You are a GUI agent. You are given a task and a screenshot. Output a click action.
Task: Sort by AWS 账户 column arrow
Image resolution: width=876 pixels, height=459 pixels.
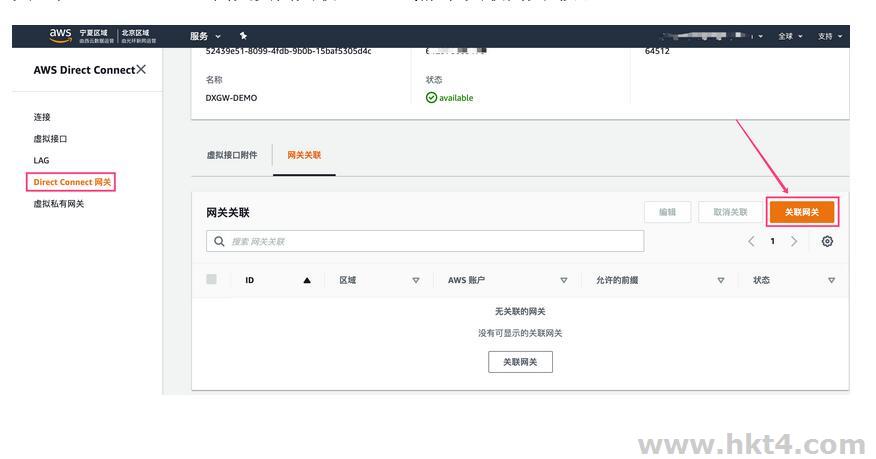pyautogui.click(x=564, y=280)
